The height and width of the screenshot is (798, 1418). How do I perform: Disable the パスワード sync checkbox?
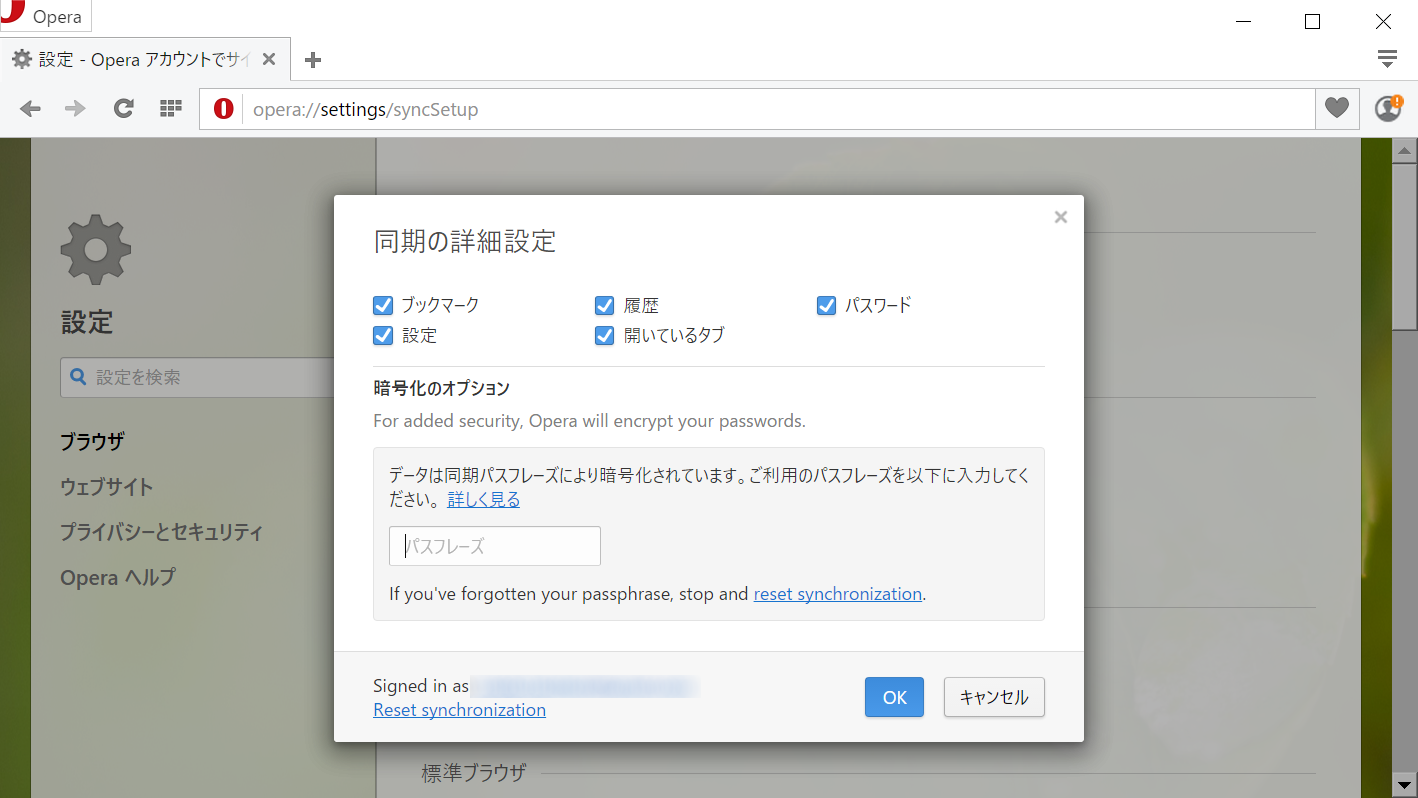point(826,305)
